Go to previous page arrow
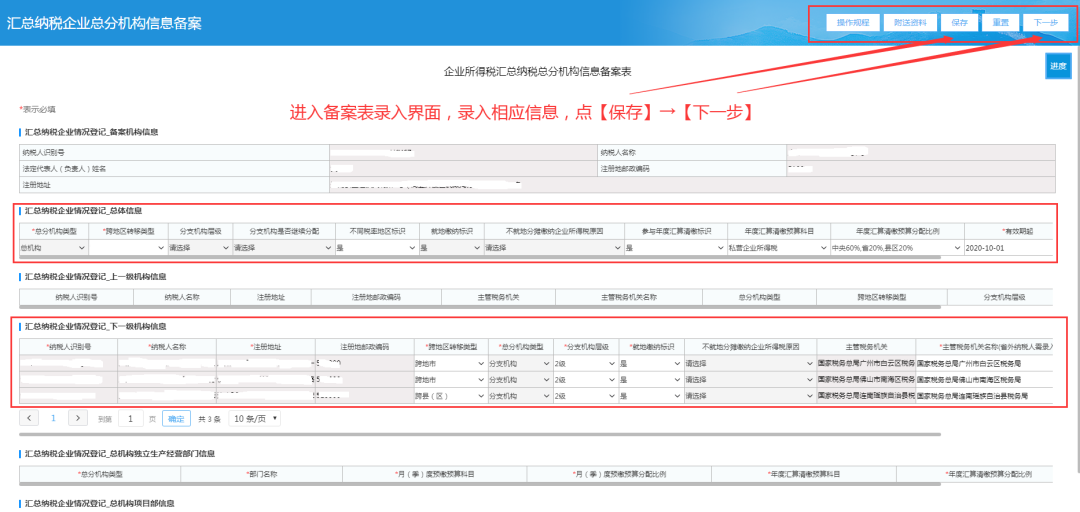The height and width of the screenshot is (512, 1080). [29, 418]
